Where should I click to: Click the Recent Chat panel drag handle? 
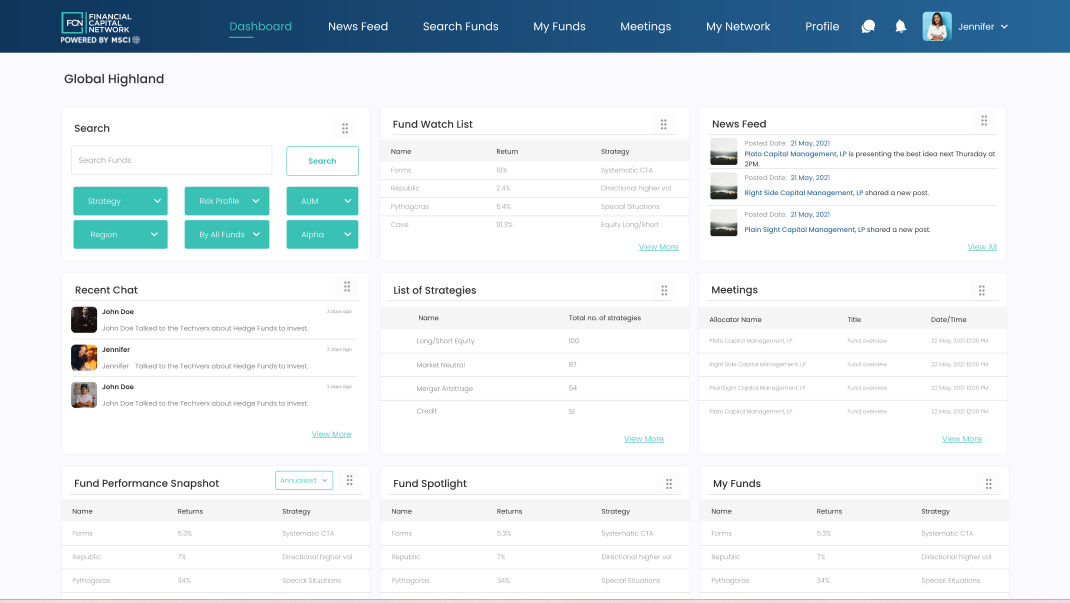[x=347, y=287]
